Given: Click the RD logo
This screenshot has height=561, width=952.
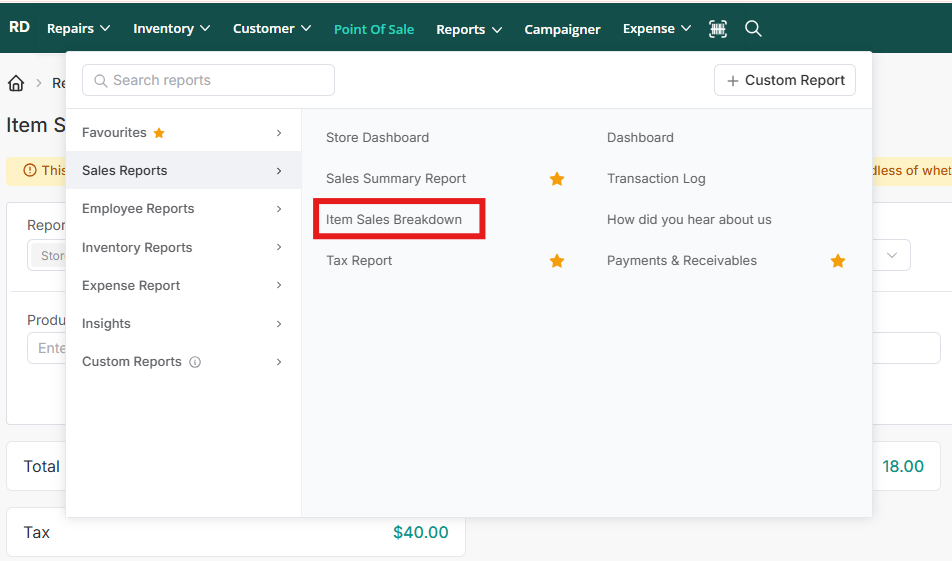Looking at the screenshot, I should coord(19,27).
